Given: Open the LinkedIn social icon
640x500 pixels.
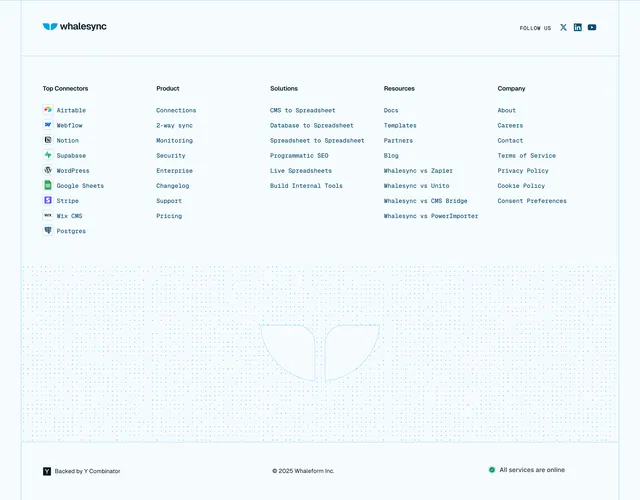Looking at the screenshot, I should coord(578,27).
